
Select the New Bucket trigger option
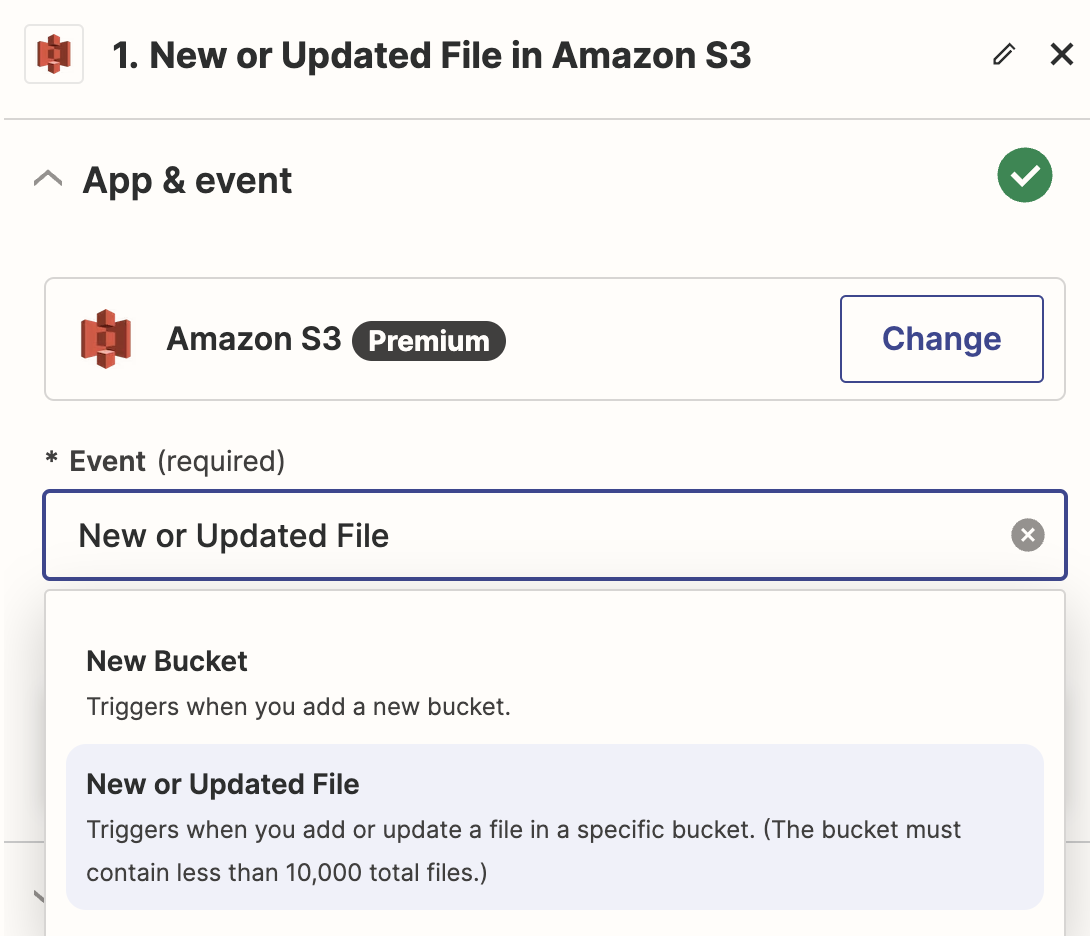coord(555,682)
